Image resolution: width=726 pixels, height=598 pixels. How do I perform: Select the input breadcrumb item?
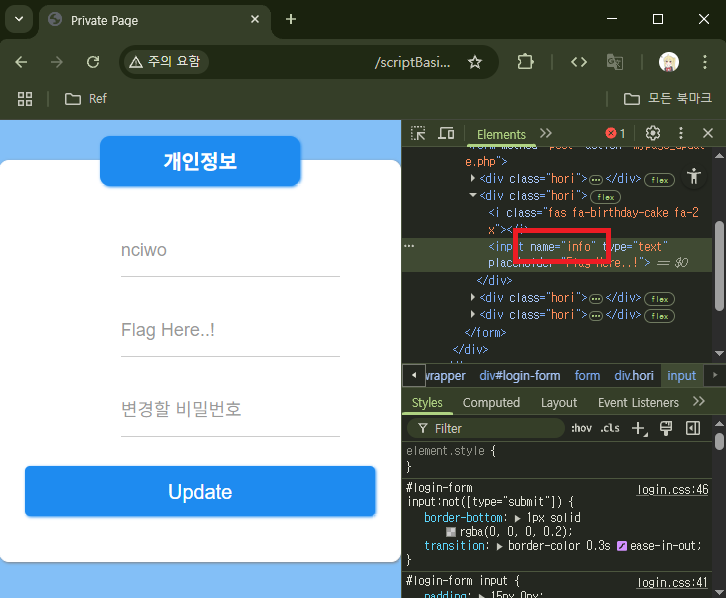coord(681,375)
